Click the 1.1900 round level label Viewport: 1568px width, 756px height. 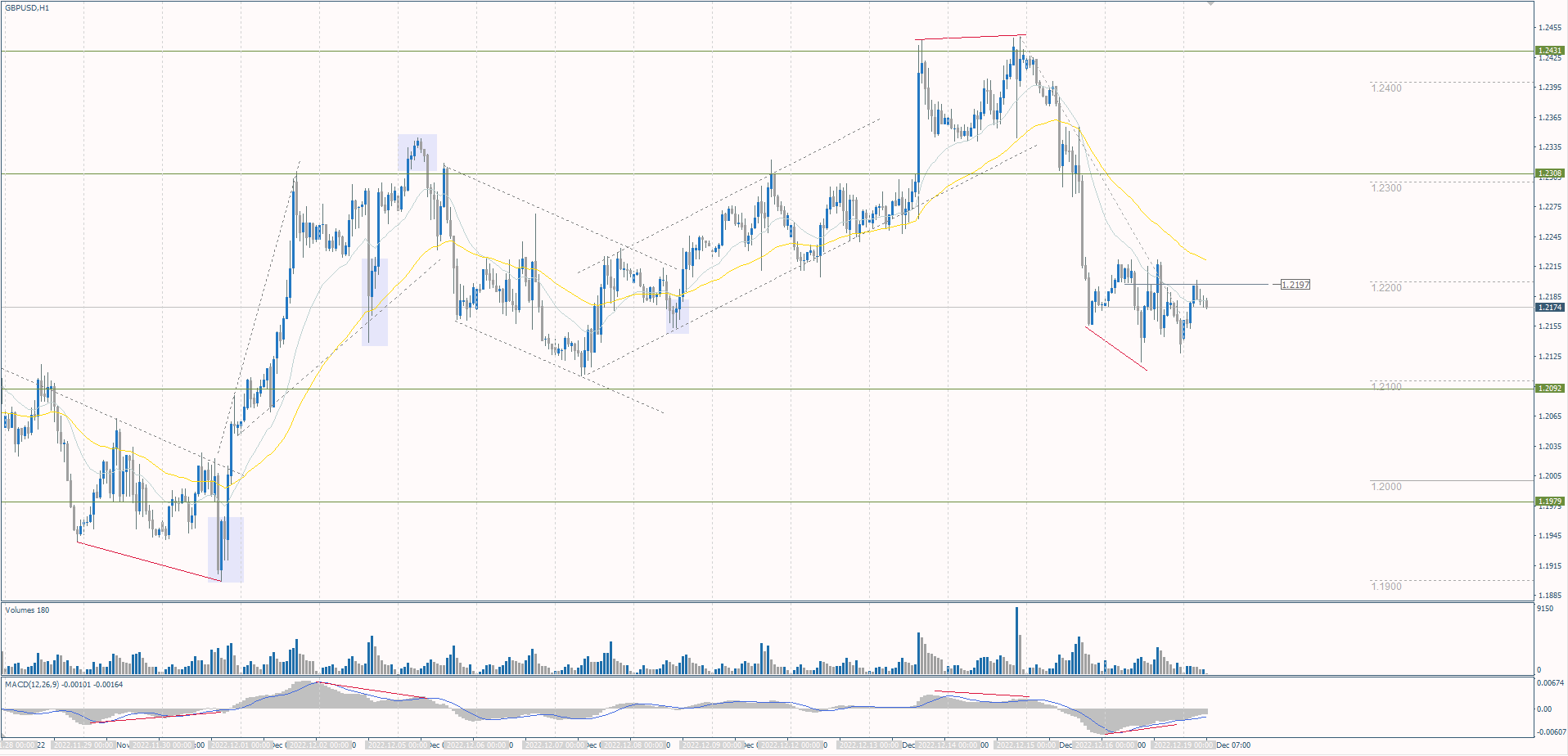1386,587
